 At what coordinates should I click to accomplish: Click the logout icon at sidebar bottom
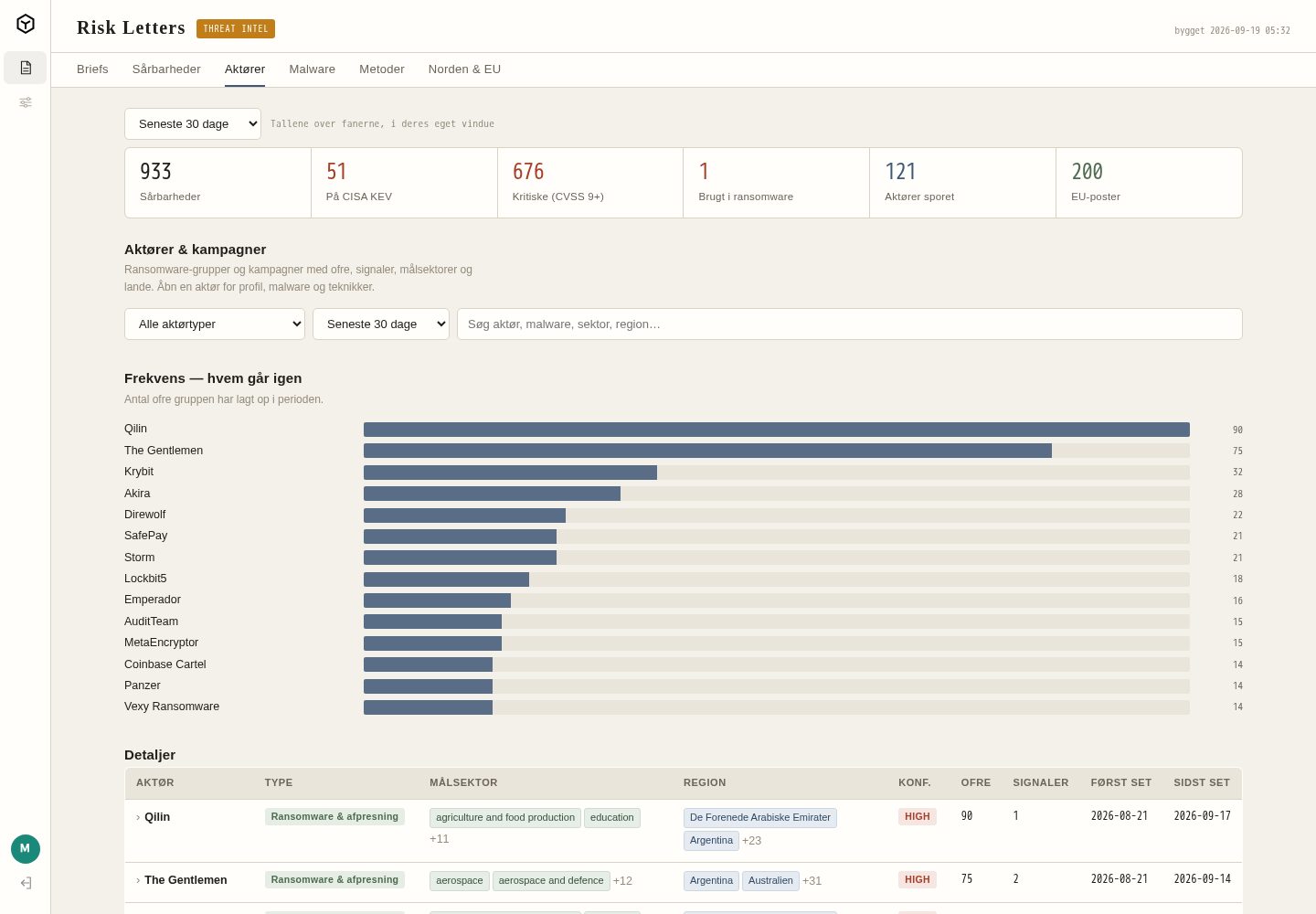[x=26, y=883]
